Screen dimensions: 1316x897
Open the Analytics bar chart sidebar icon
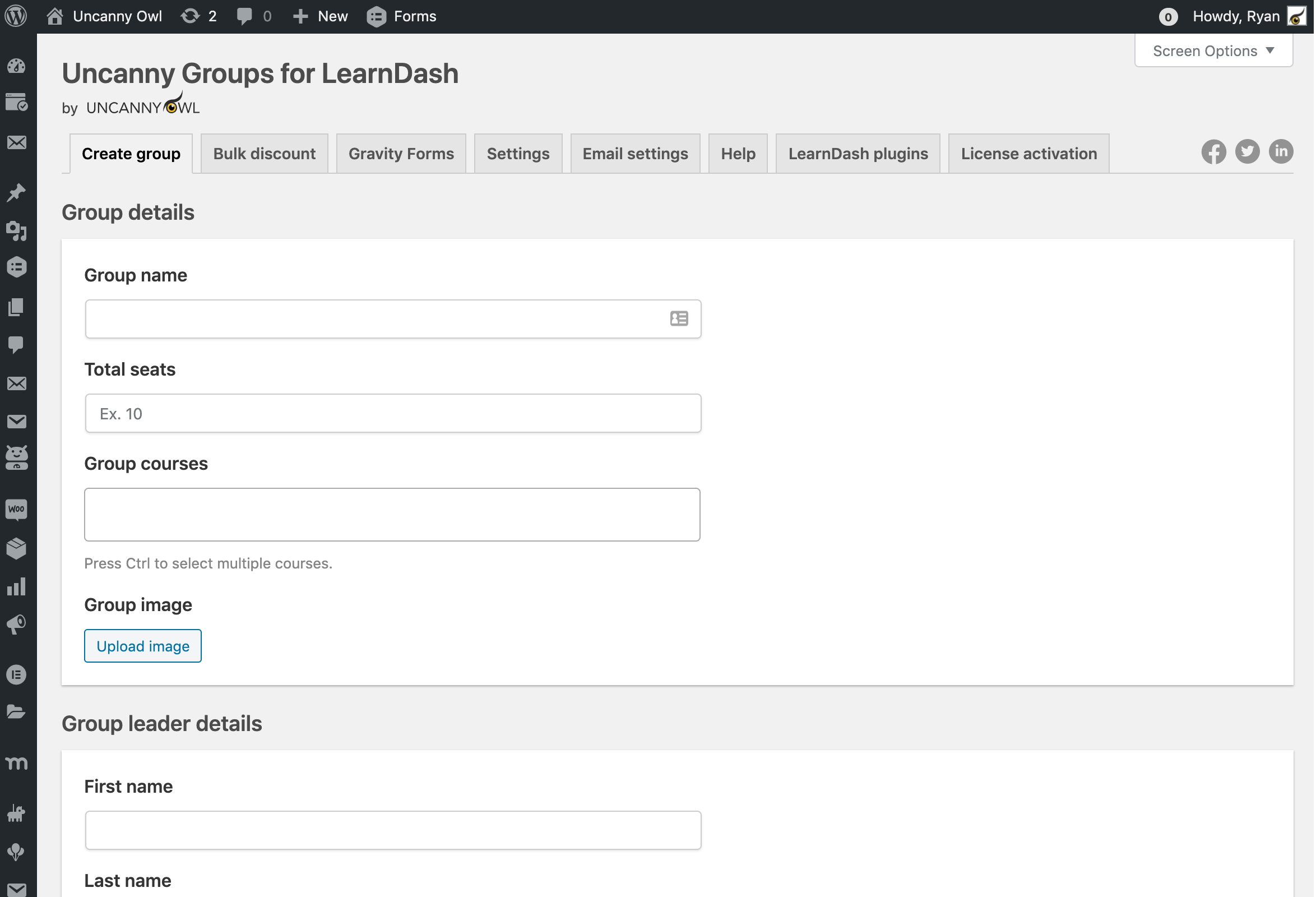coord(16,587)
